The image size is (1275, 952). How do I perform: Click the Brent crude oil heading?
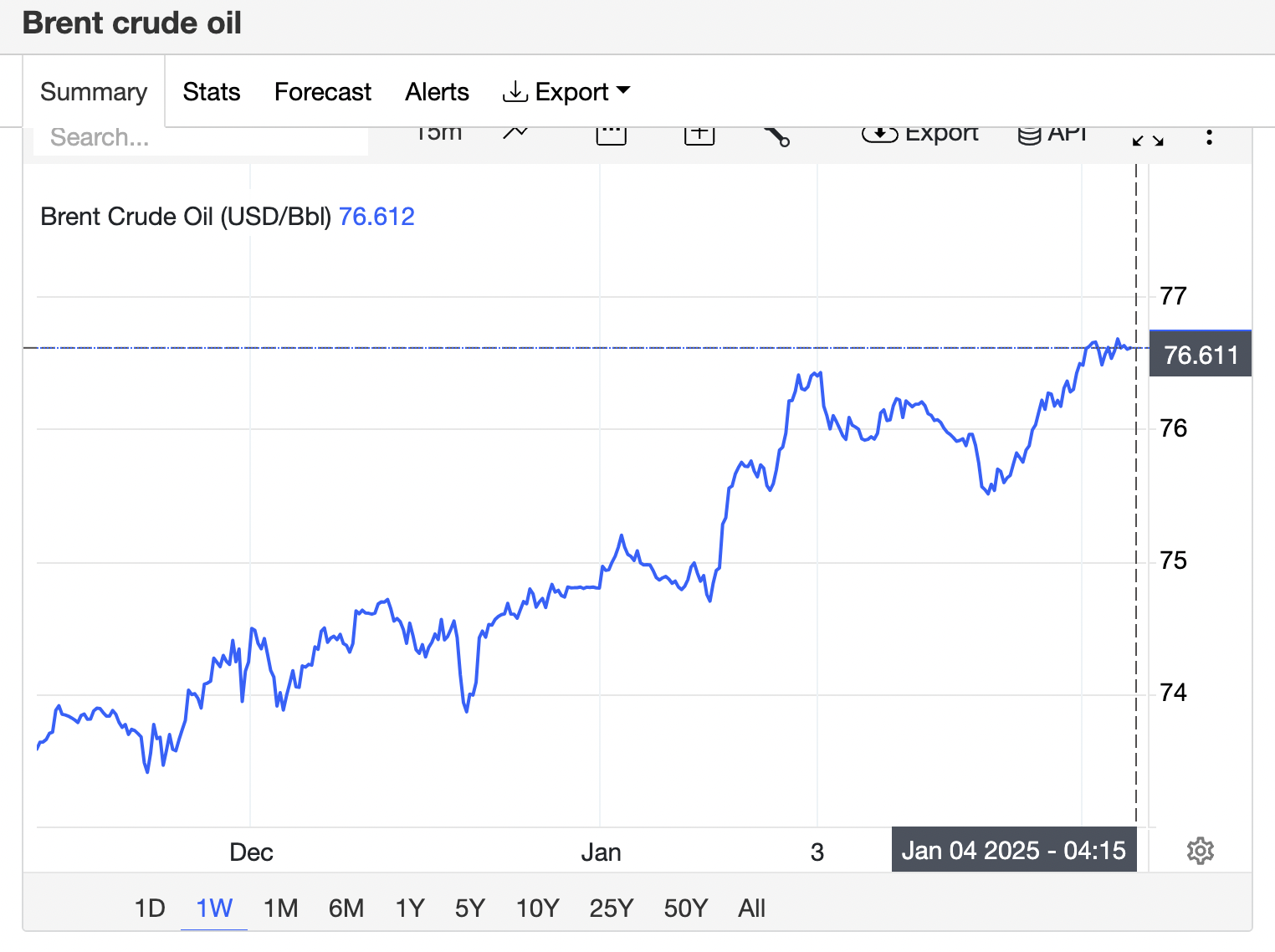pyautogui.click(x=132, y=23)
